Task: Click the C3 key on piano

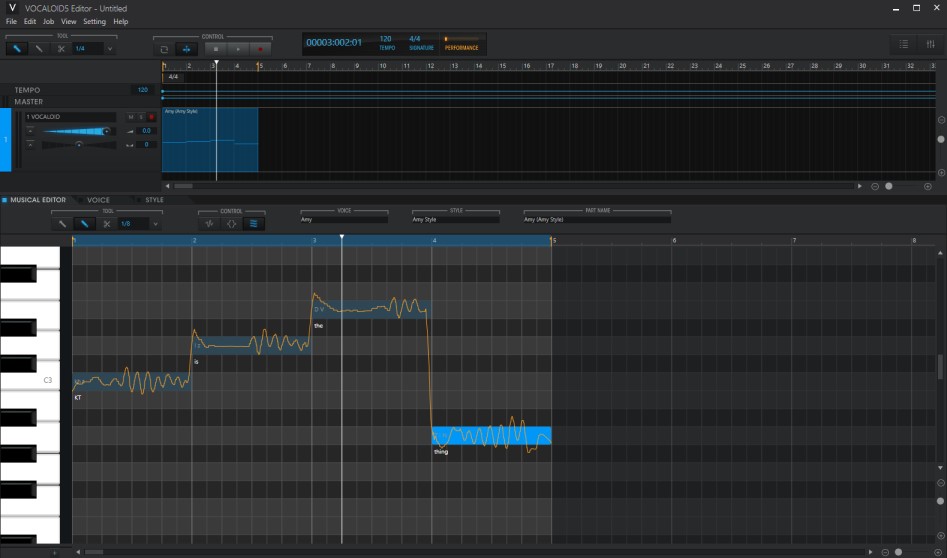Action: 30,380
